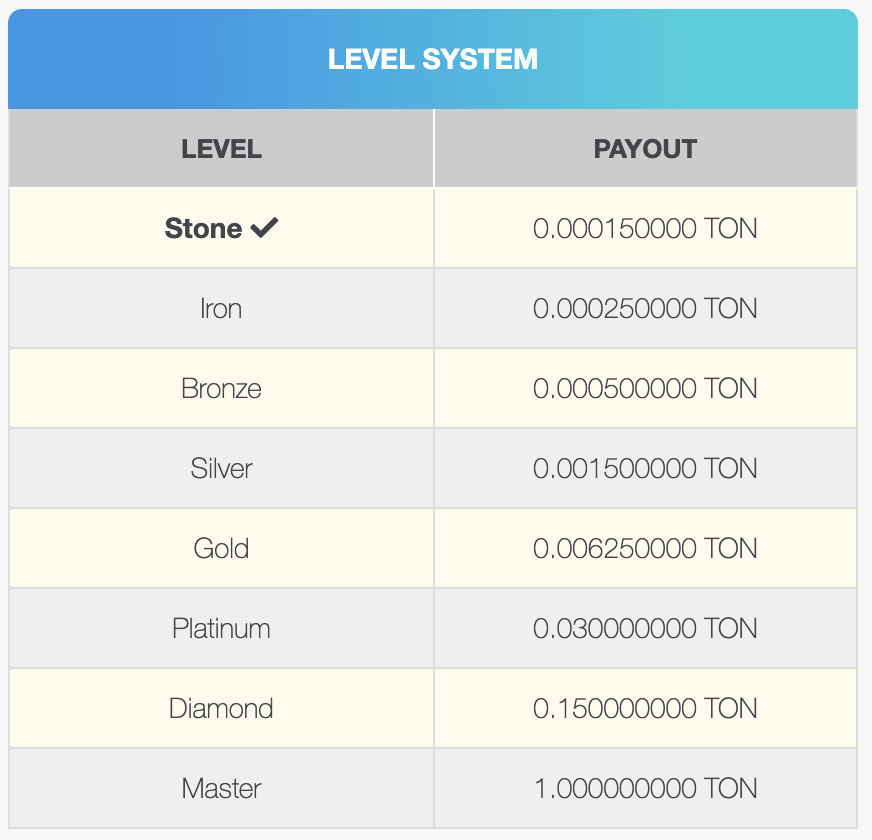This screenshot has width=872, height=840.
Task: Select the Master level row
Action: [x=221, y=788]
